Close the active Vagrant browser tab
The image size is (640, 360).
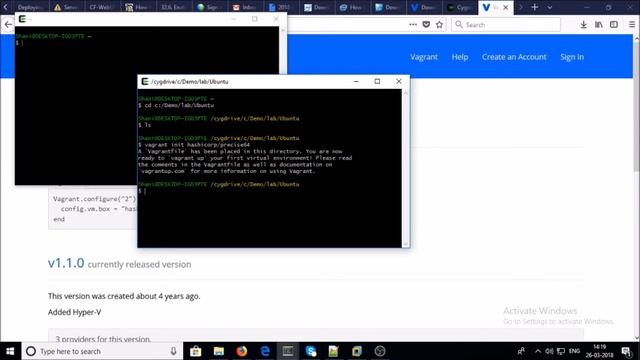[506, 7]
